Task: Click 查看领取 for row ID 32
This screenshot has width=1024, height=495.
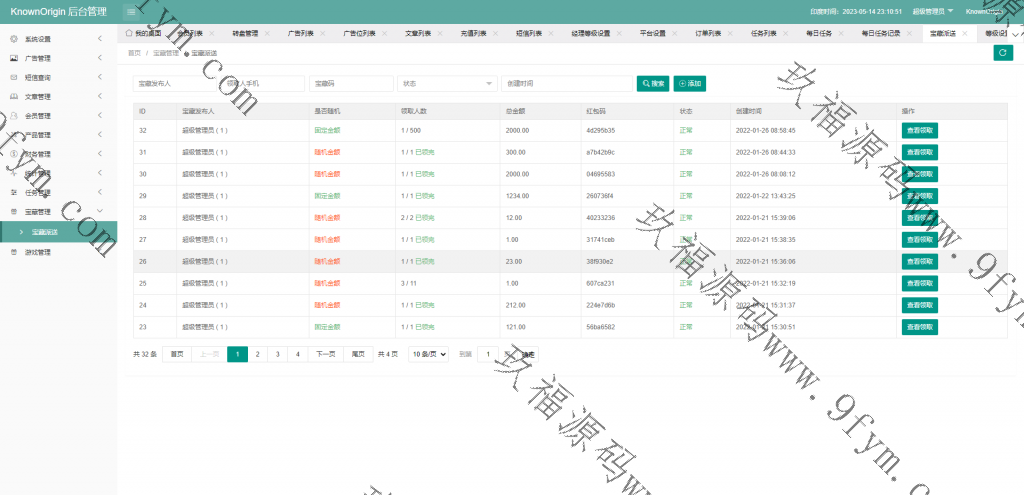Action: pyautogui.click(x=919, y=130)
